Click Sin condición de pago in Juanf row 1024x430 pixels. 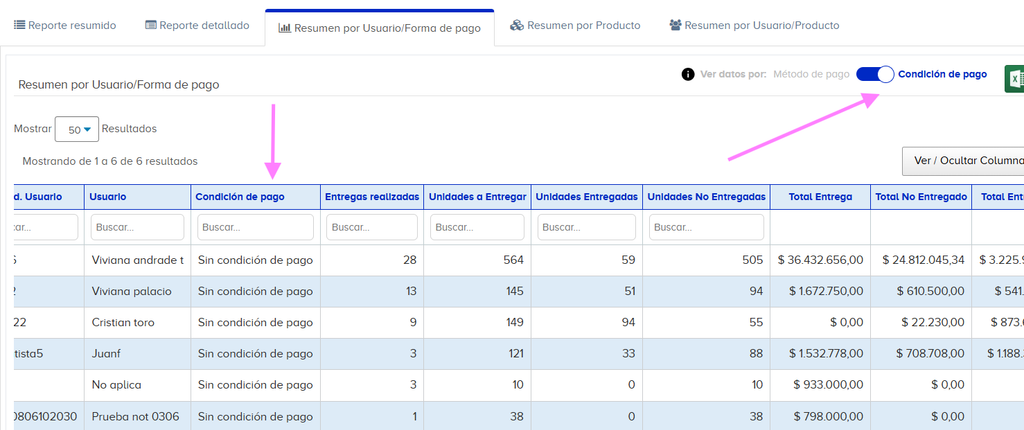click(255, 354)
